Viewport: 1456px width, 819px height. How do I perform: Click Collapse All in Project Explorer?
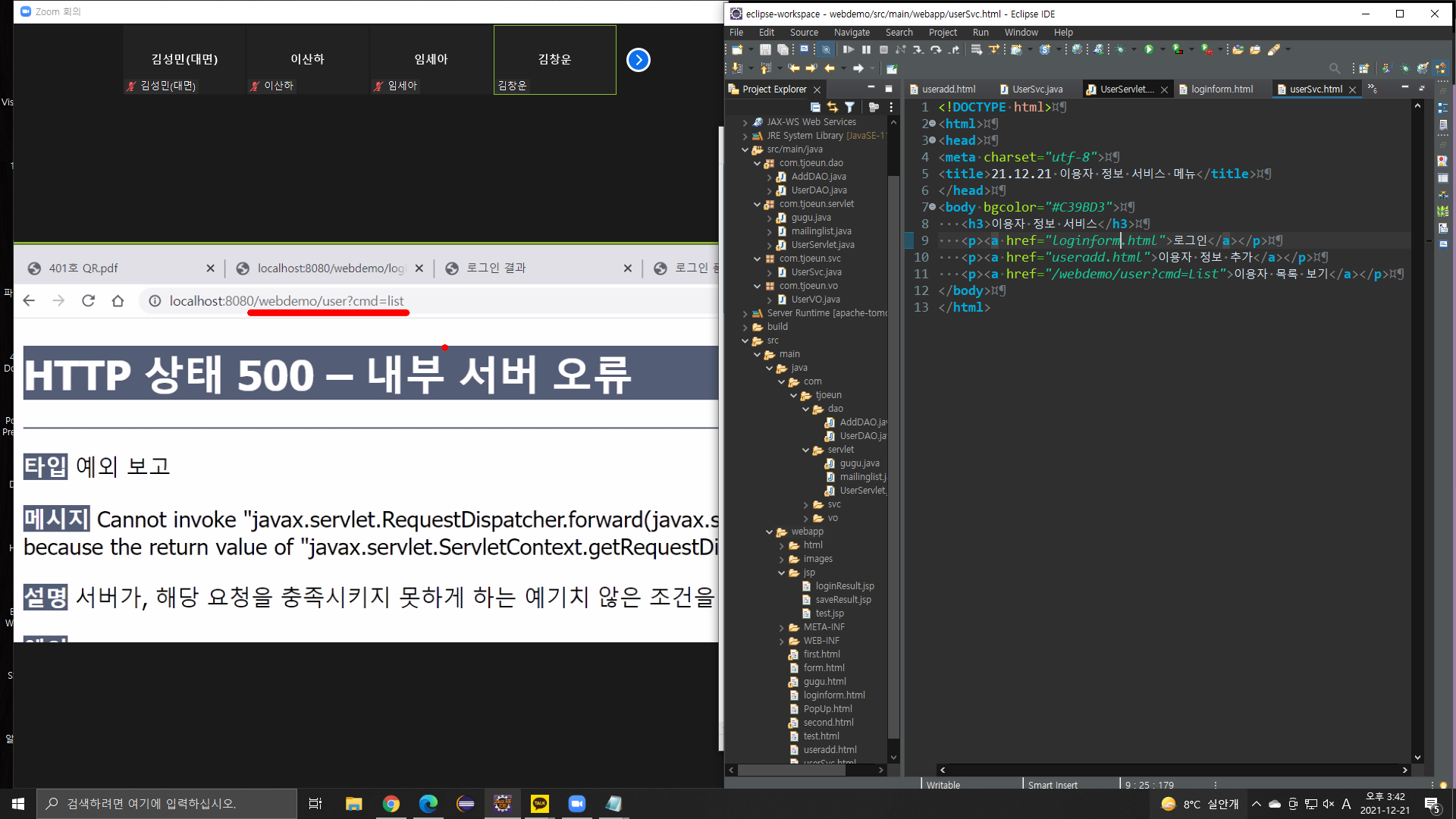(815, 107)
